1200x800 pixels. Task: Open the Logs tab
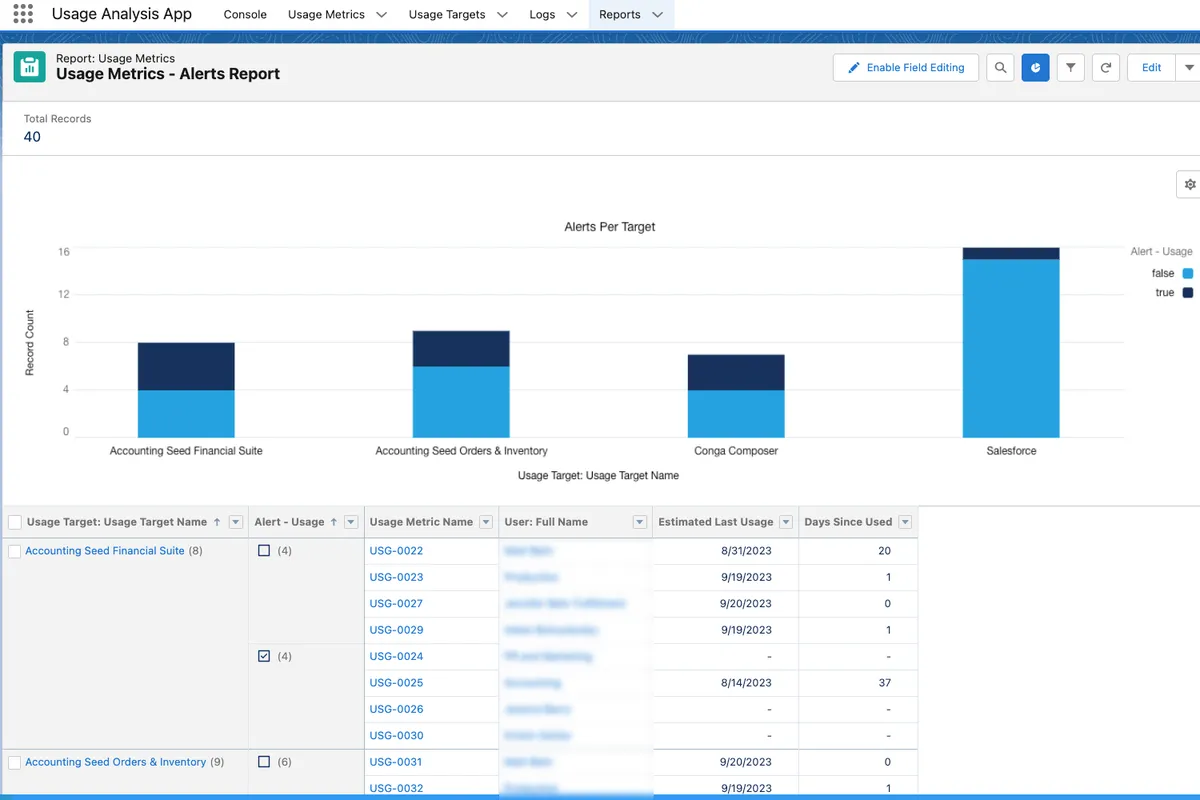pyautogui.click(x=542, y=15)
